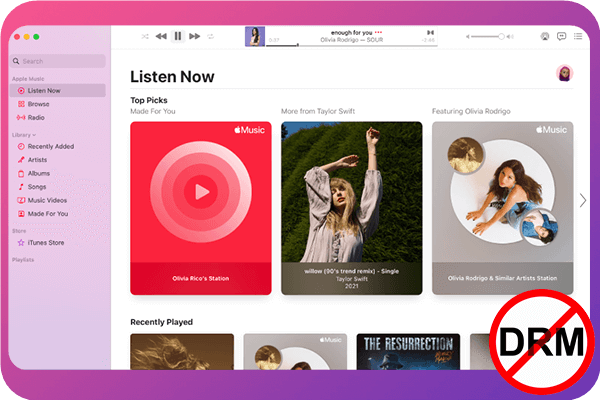Open Olivia Rodrigo & Similar Artists Station
Viewport: 600px width, 400px height.
click(502, 208)
